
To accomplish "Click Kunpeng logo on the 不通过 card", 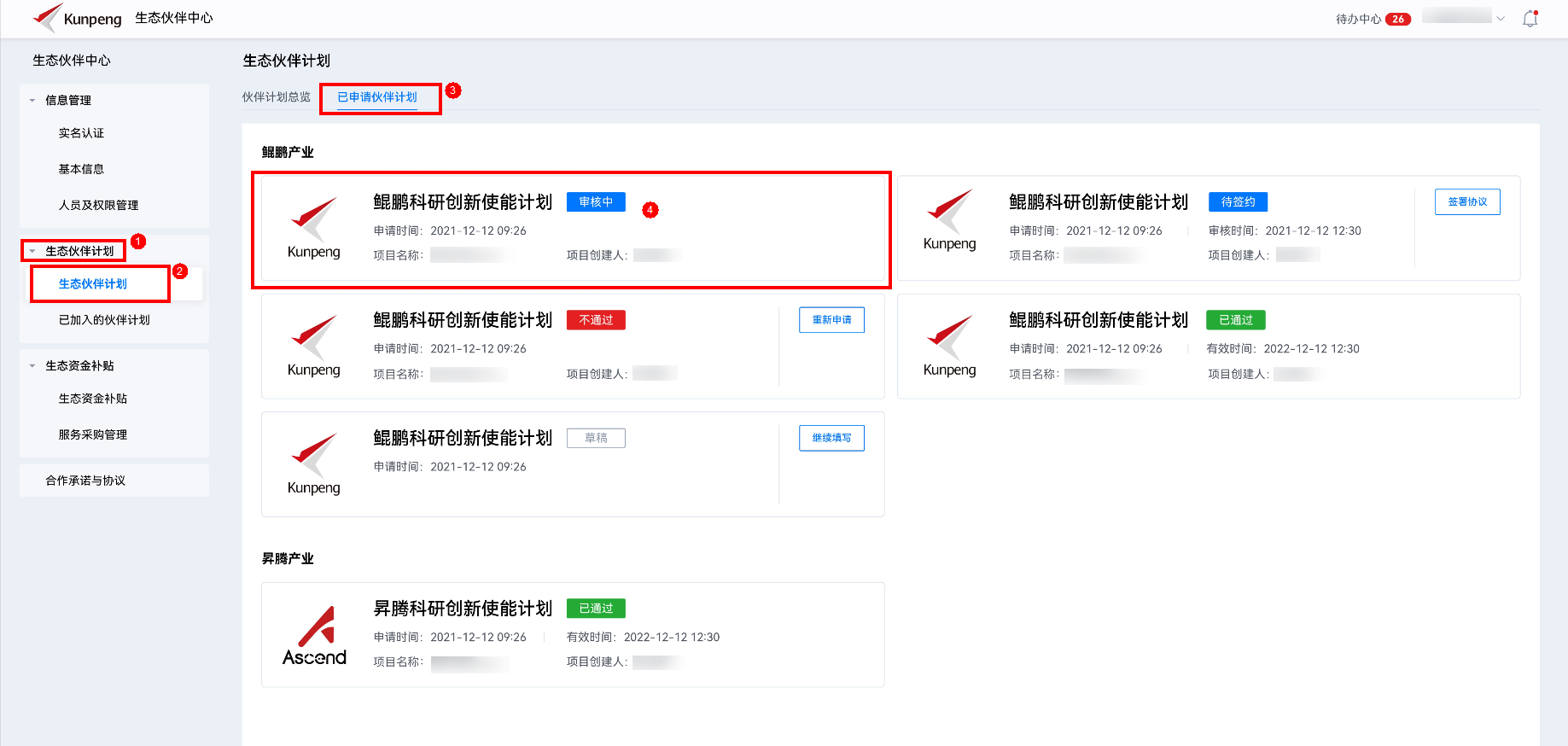I will (313, 346).
